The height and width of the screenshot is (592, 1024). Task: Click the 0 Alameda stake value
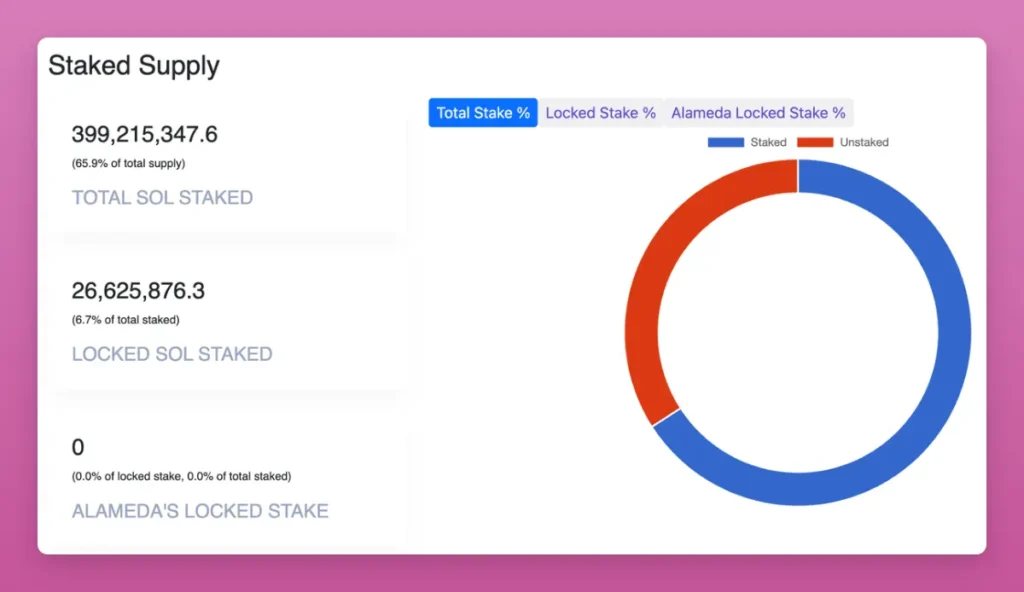(78, 447)
